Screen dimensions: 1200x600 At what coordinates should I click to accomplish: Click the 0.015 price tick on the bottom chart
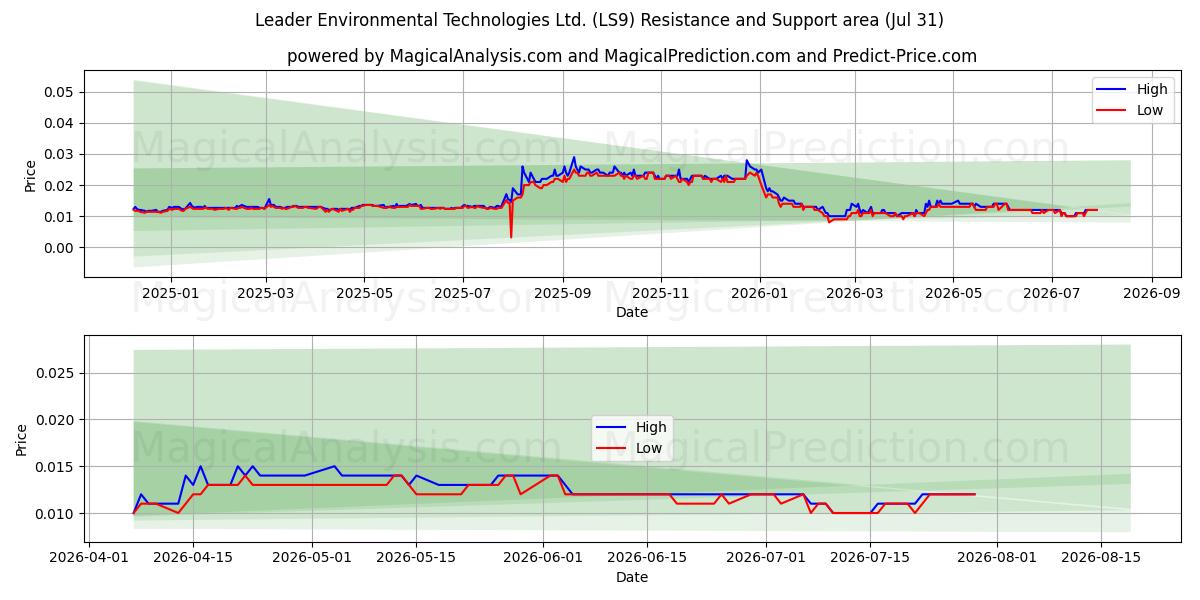57,467
